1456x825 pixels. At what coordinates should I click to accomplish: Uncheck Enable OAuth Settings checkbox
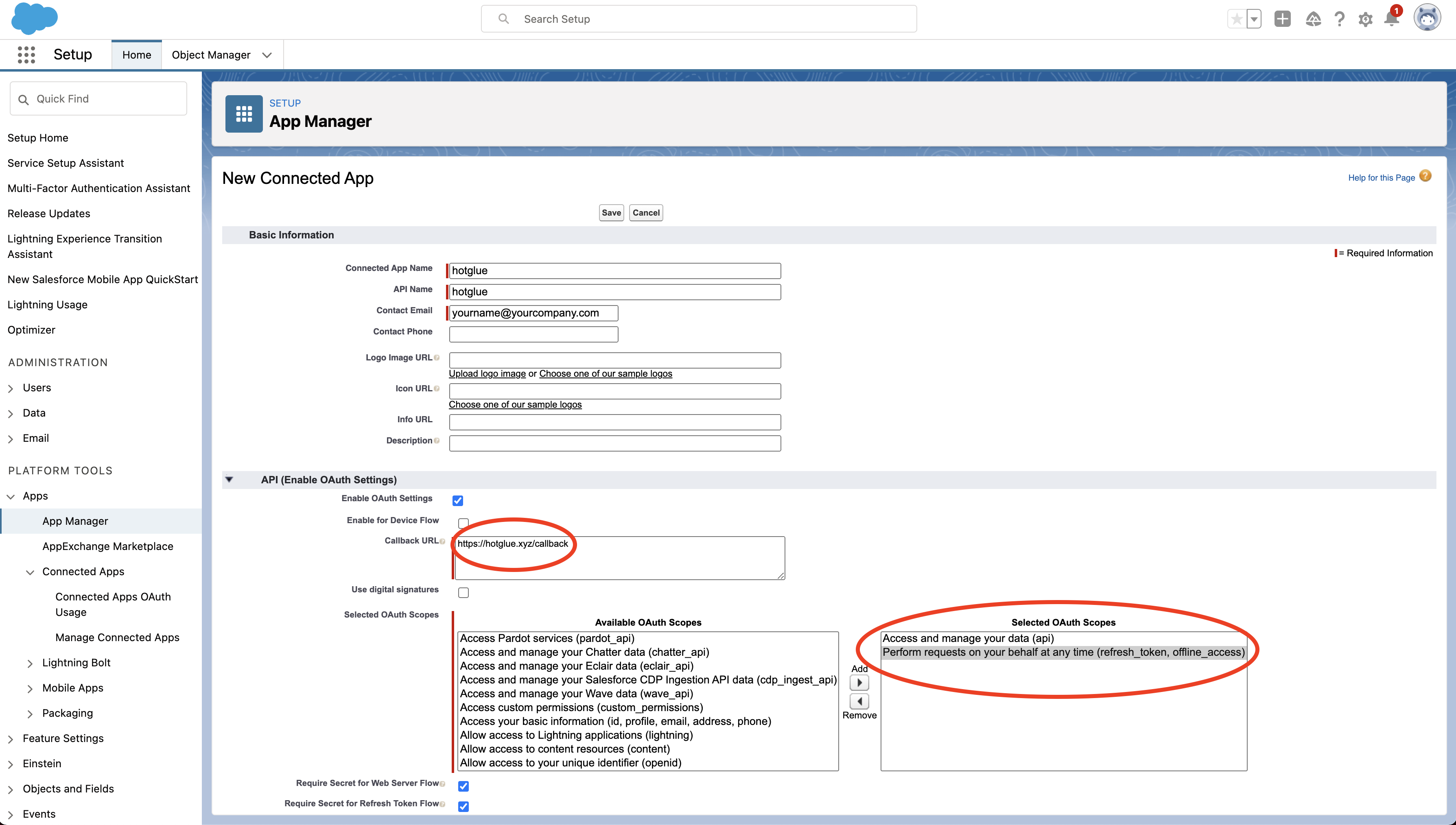[458, 501]
